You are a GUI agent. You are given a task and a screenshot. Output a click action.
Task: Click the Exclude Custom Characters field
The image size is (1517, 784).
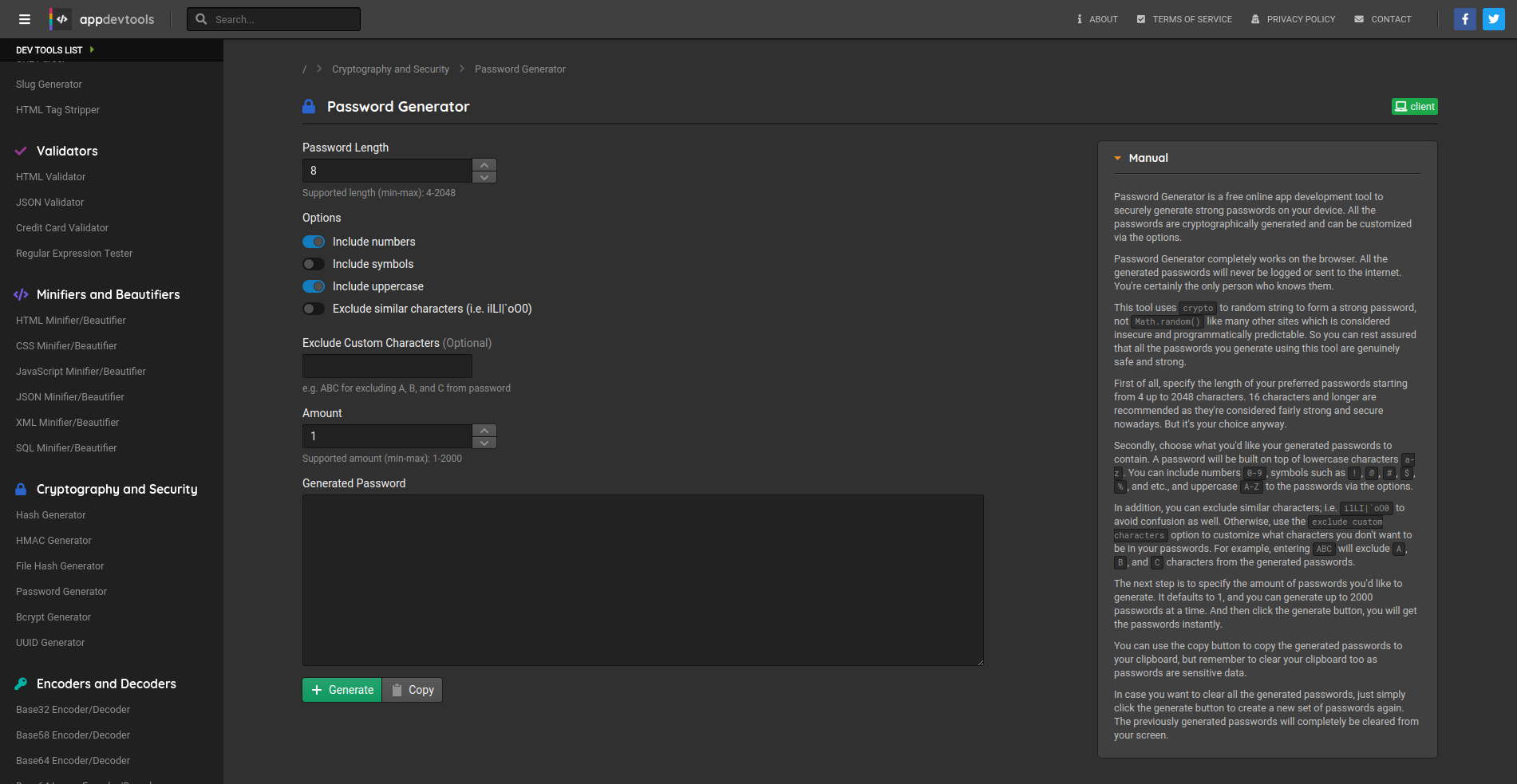387,366
